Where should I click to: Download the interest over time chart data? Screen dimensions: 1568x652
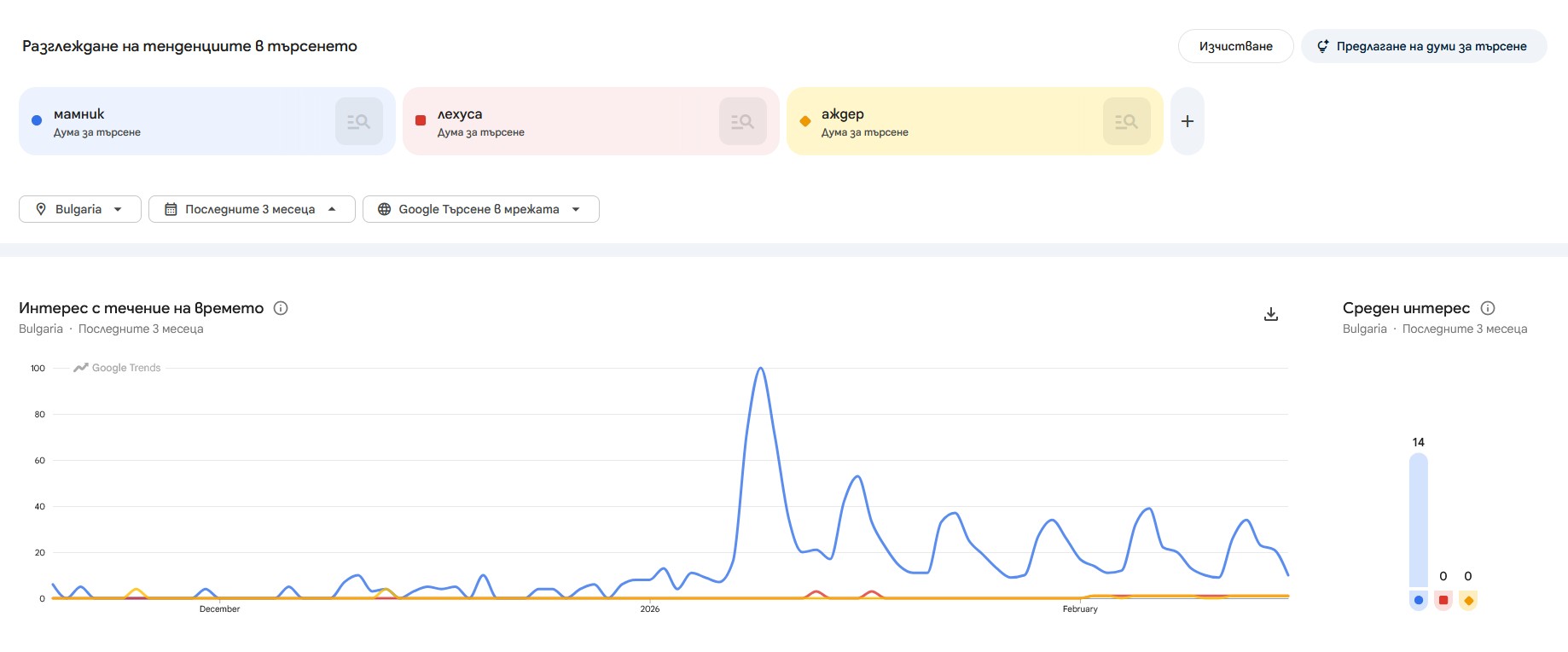coord(1270,313)
